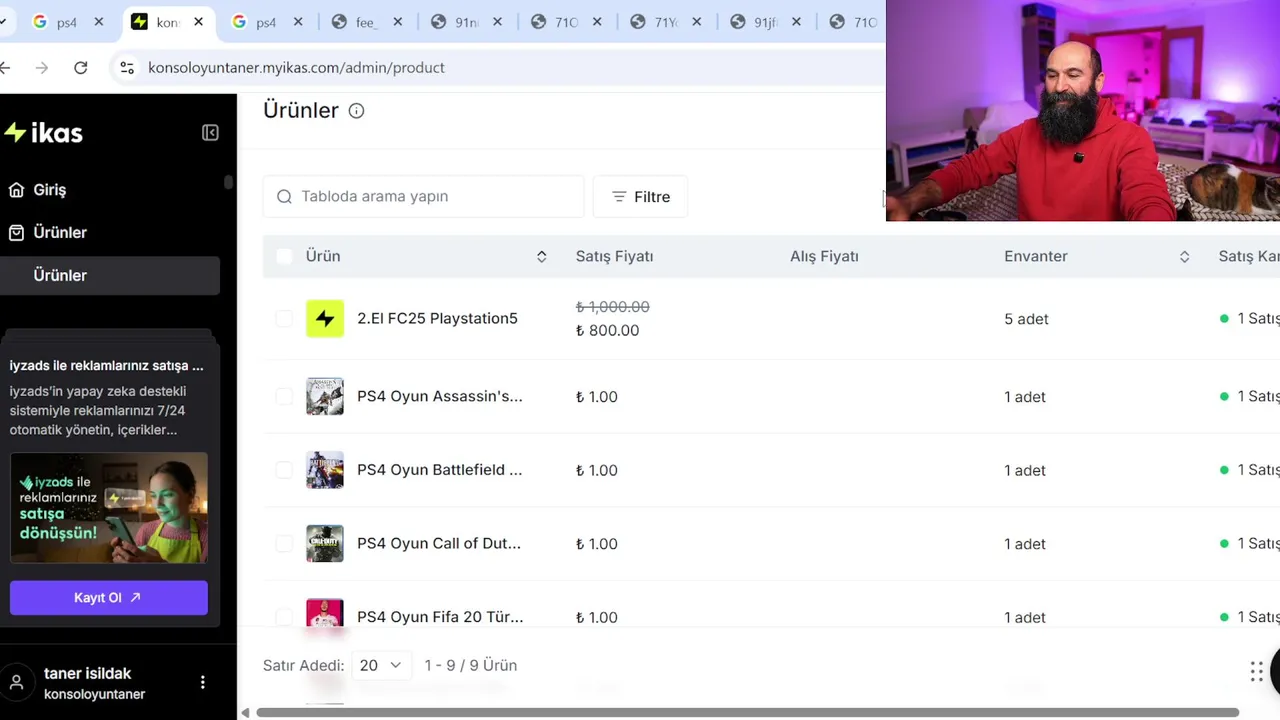Open product PS4 Oyun Call of Dut...
Screen dimensions: 1280x720
click(438, 544)
